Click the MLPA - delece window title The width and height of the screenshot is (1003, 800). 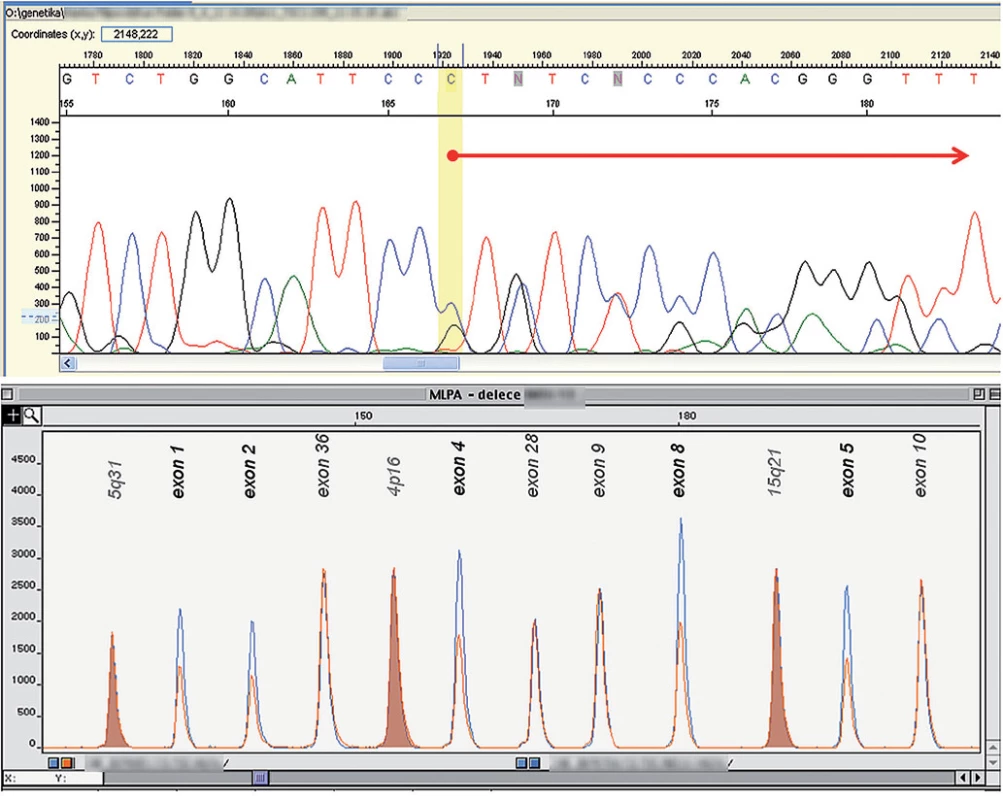coord(475,395)
